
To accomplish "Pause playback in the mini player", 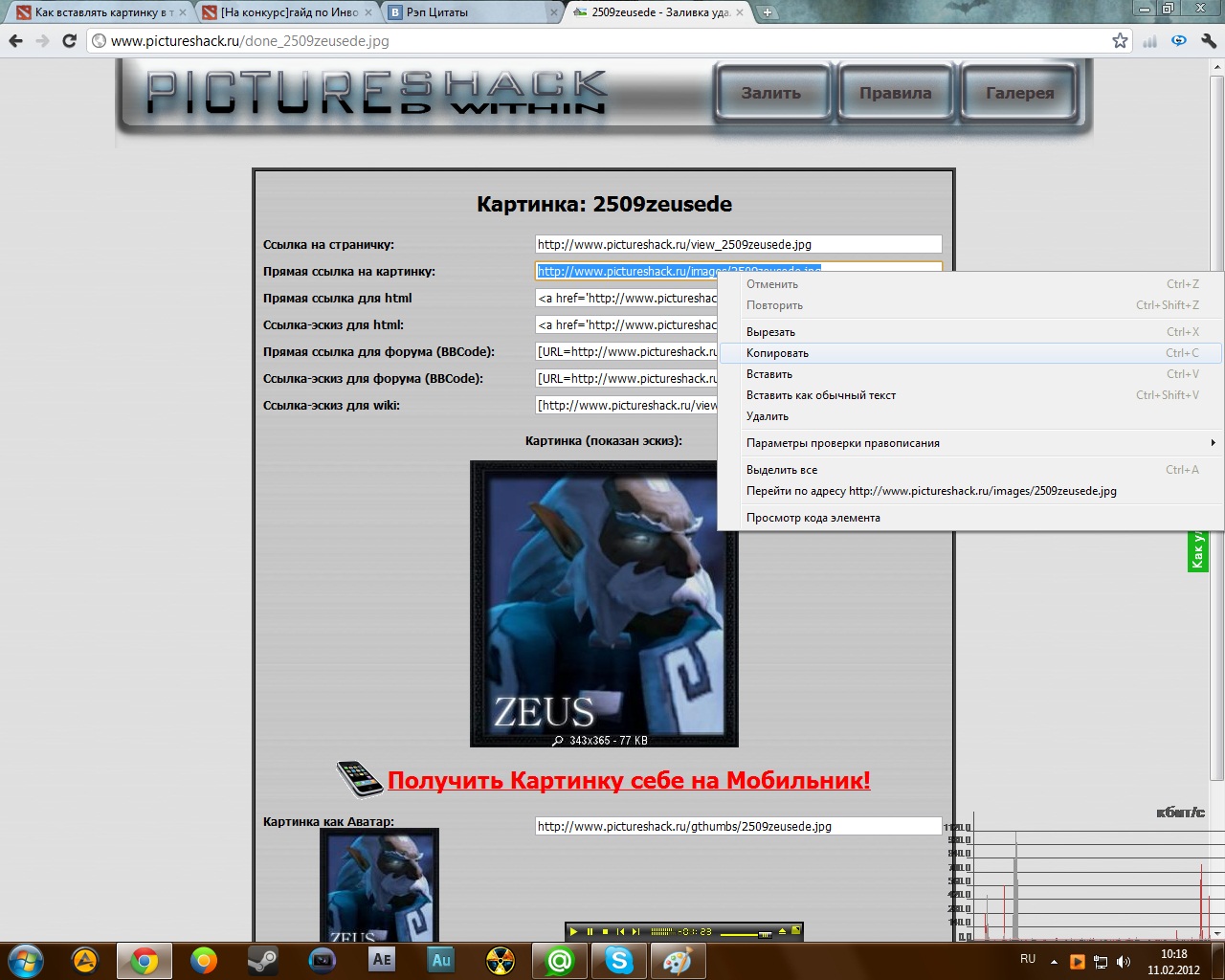I will (590, 931).
